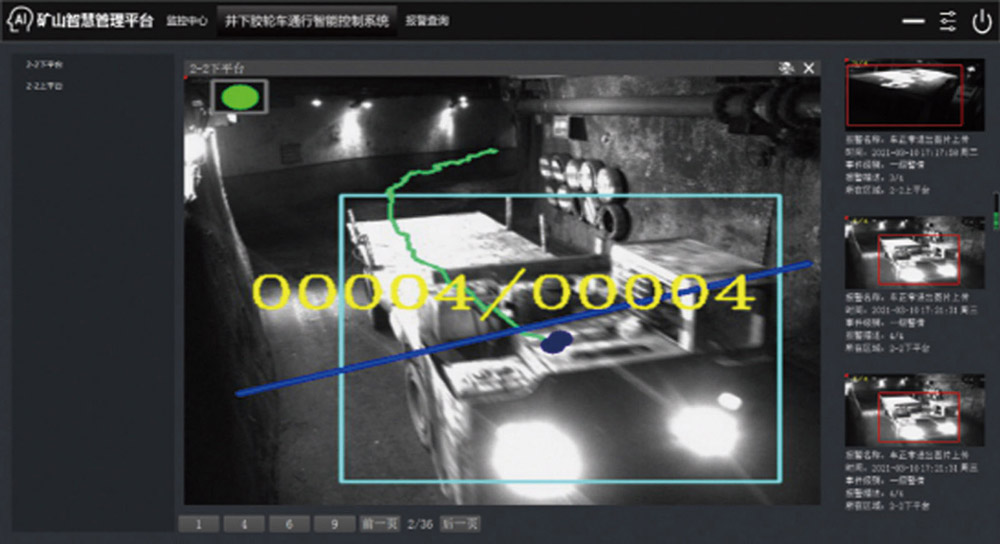
Task: Select 2-2下平台 in the camera list
Action: click(x=44, y=65)
